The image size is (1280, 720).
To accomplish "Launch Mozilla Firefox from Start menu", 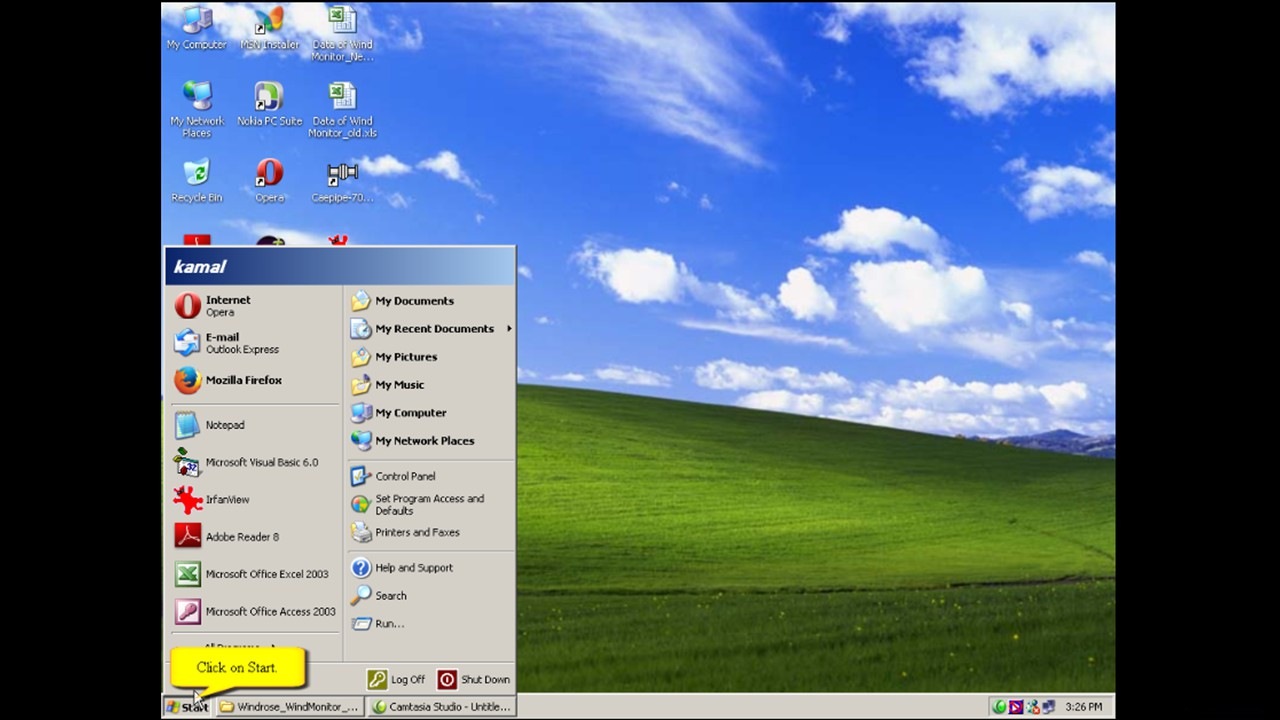I will pyautogui.click(x=254, y=380).
